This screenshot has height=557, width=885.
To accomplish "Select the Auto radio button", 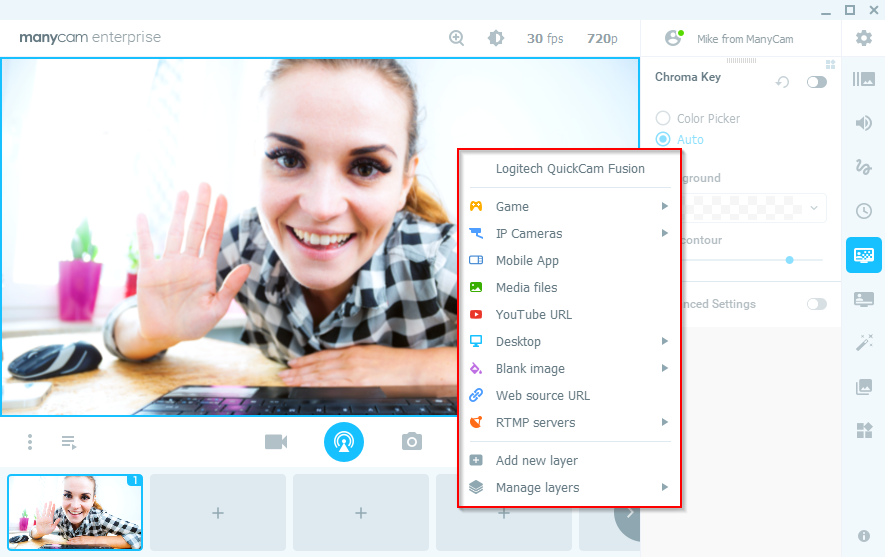I will point(663,139).
